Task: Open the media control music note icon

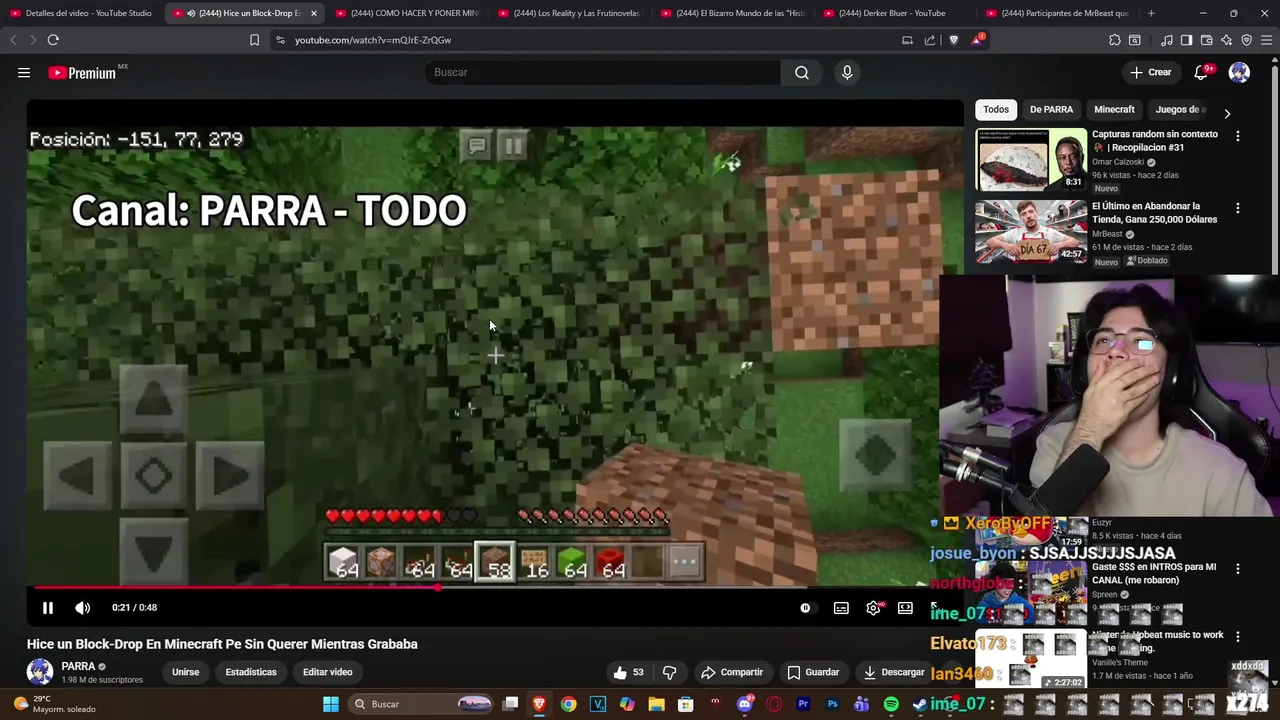Action: (1166, 40)
